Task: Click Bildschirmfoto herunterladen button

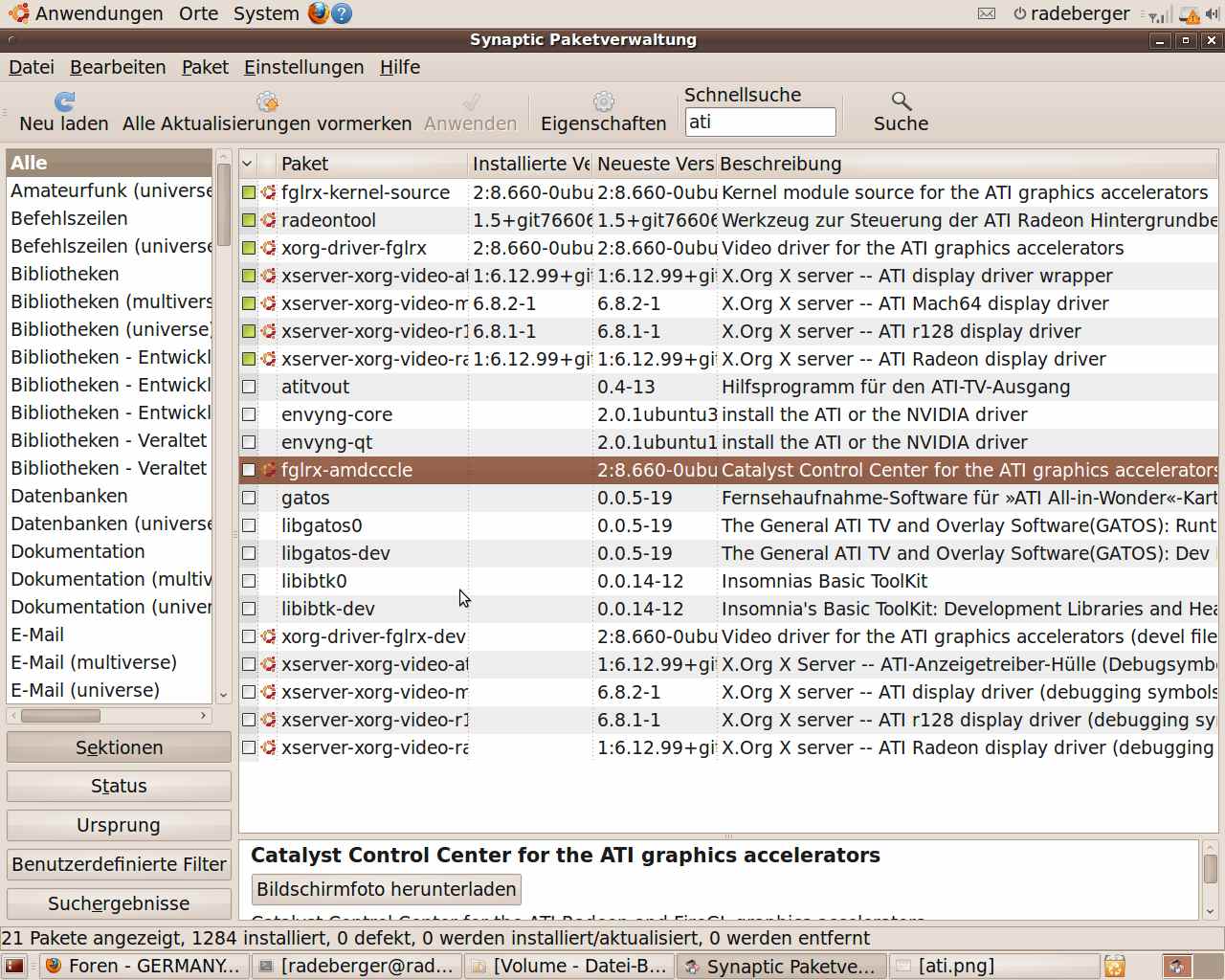Action: click(x=387, y=889)
